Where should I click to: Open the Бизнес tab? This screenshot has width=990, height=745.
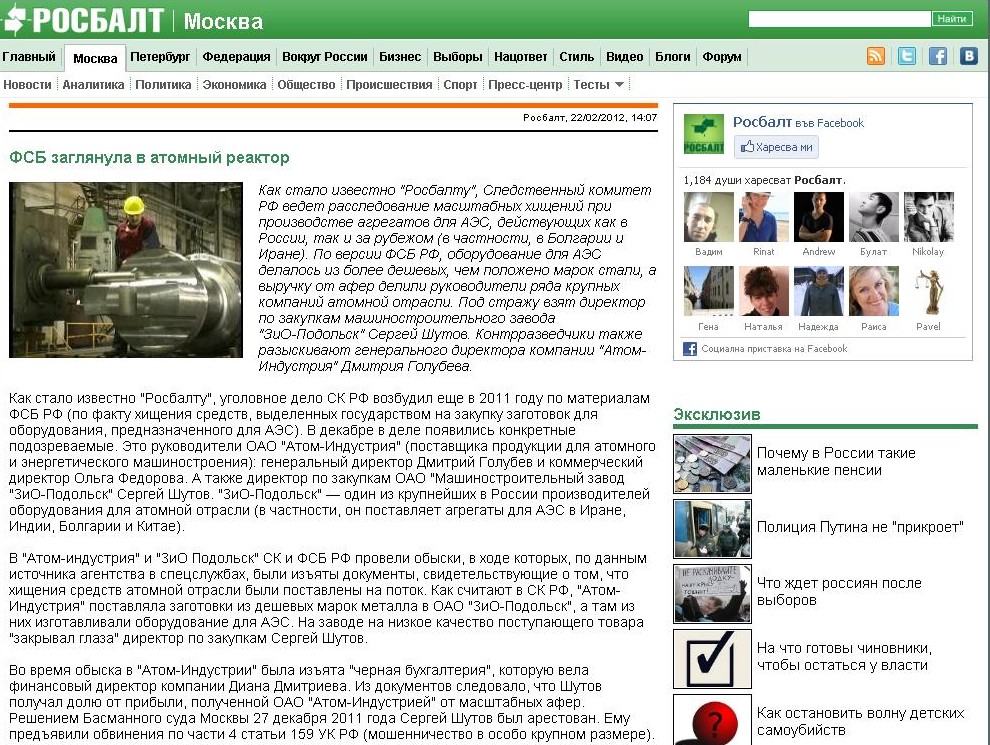coord(400,57)
